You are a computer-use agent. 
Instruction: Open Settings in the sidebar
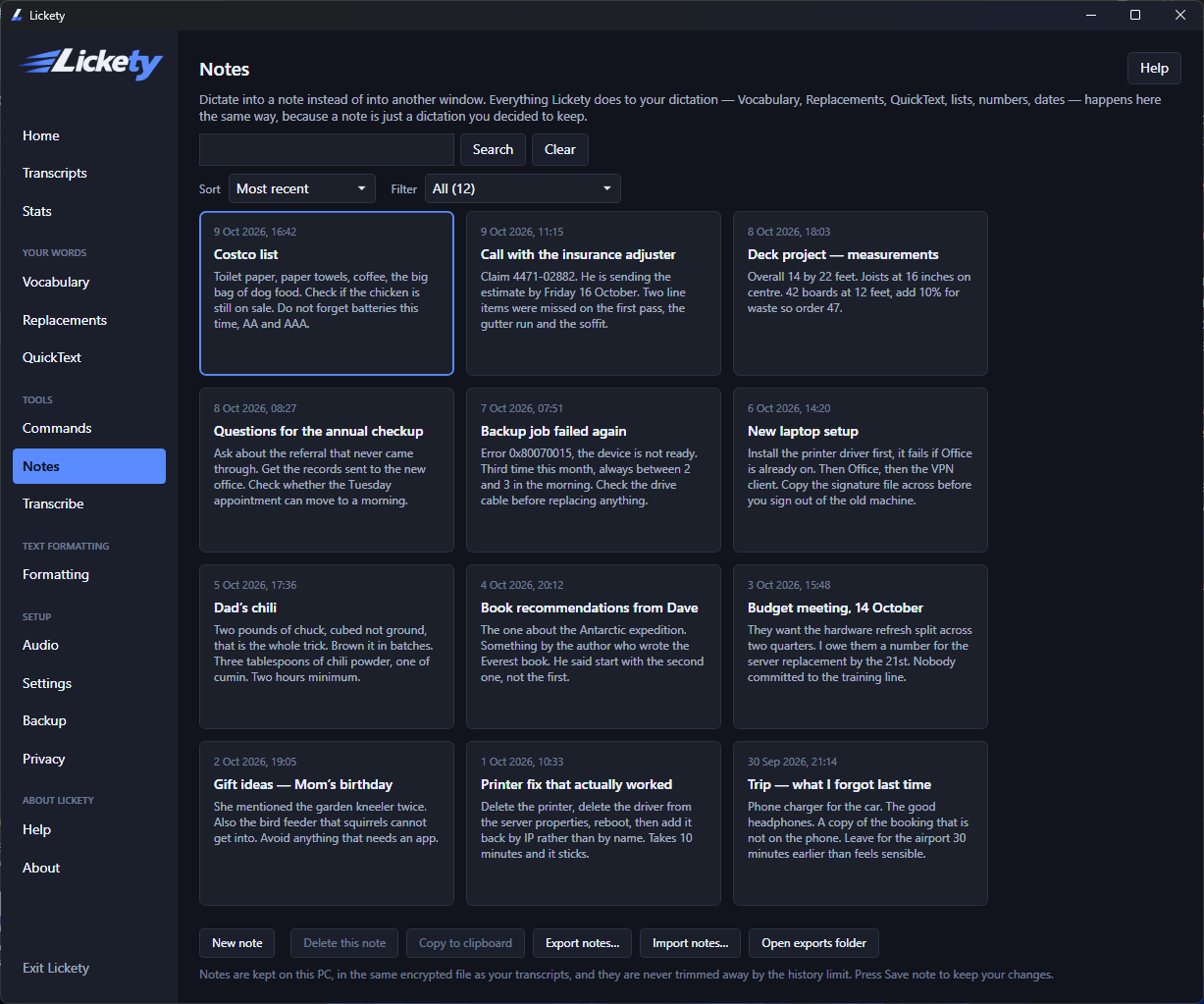click(89, 683)
